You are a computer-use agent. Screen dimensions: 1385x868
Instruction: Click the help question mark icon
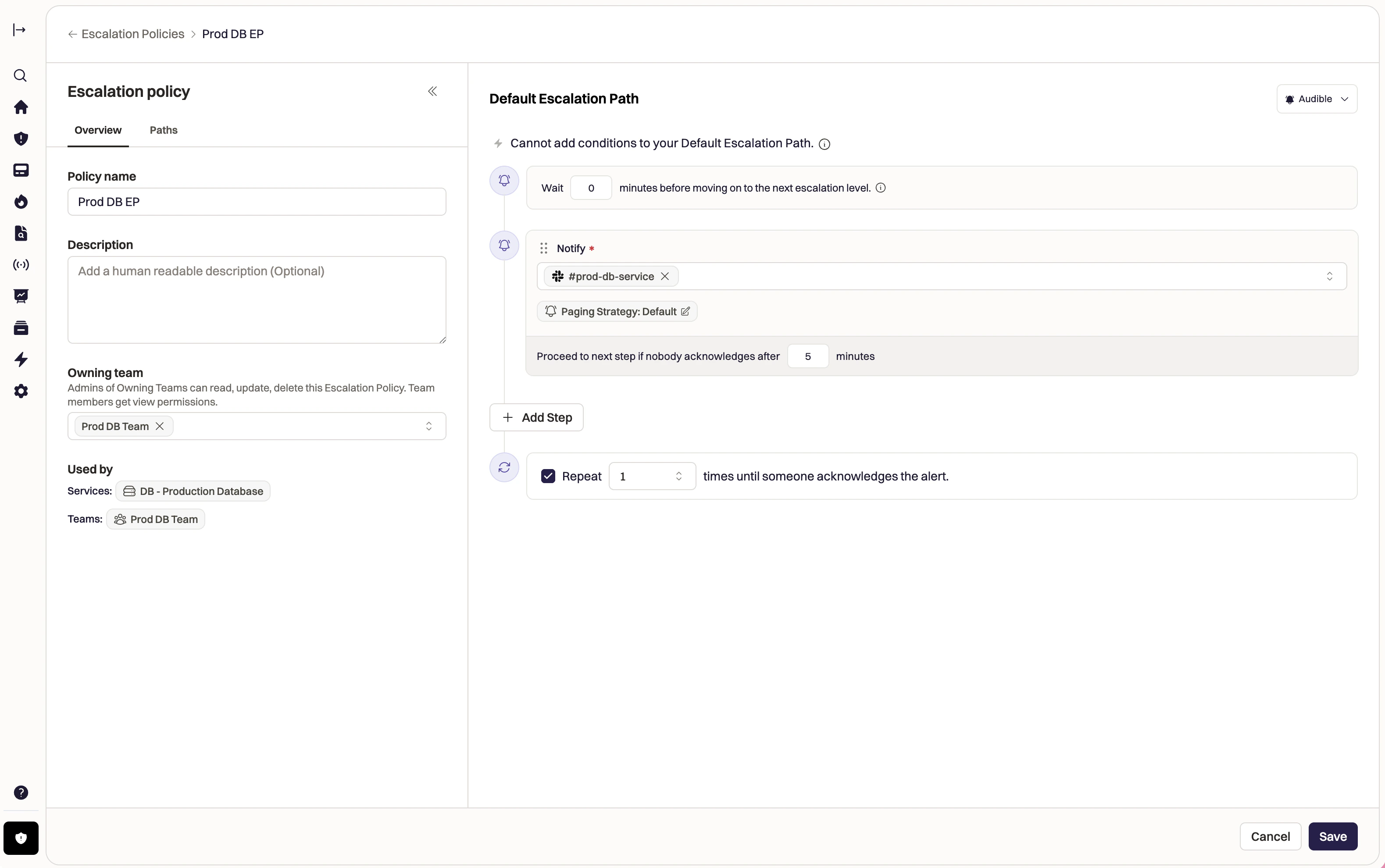[21, 792]
